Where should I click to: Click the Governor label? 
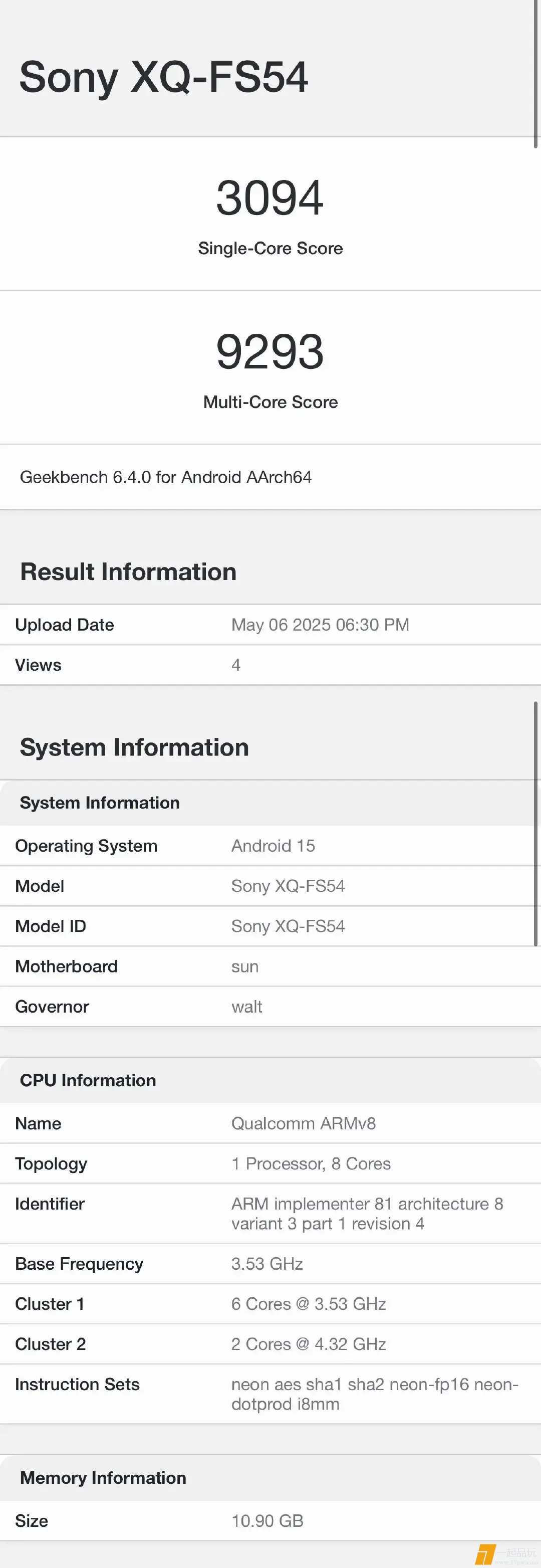pyautogui.click(x=52, y=1007)
